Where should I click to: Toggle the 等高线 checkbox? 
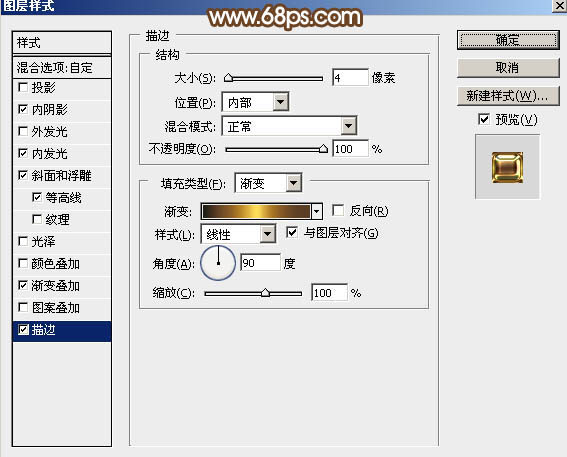click(37, 197)
